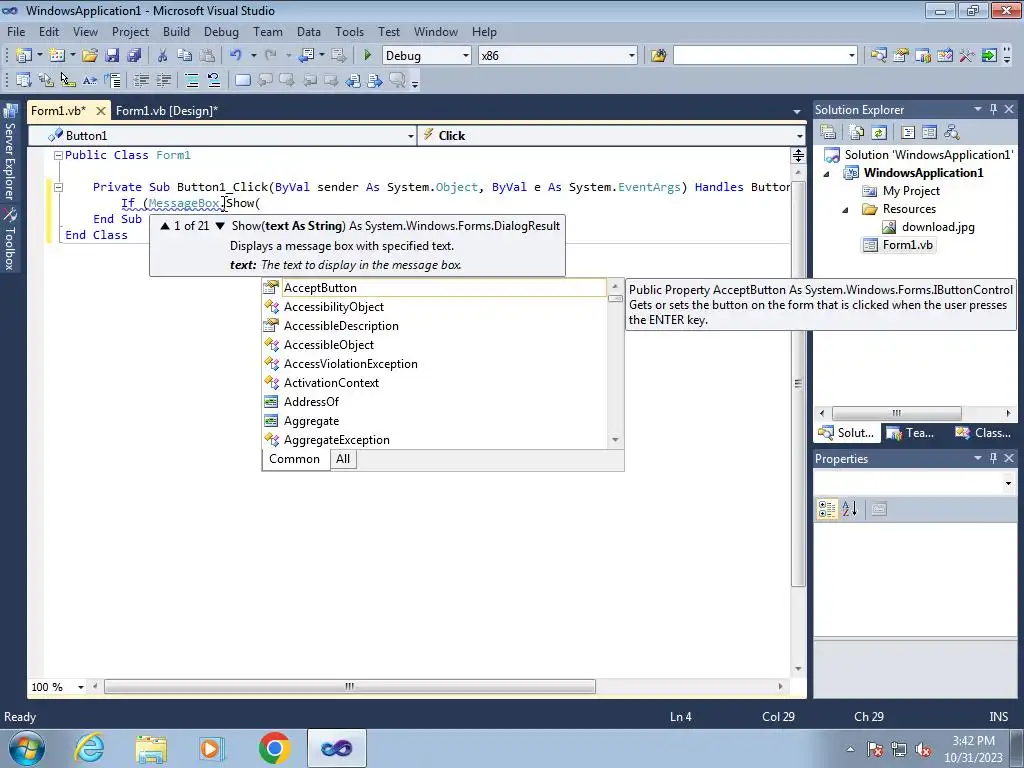1024x768 pixels.
Task: Click the Increase Line Indent icon
Action: tap(163, 80)
